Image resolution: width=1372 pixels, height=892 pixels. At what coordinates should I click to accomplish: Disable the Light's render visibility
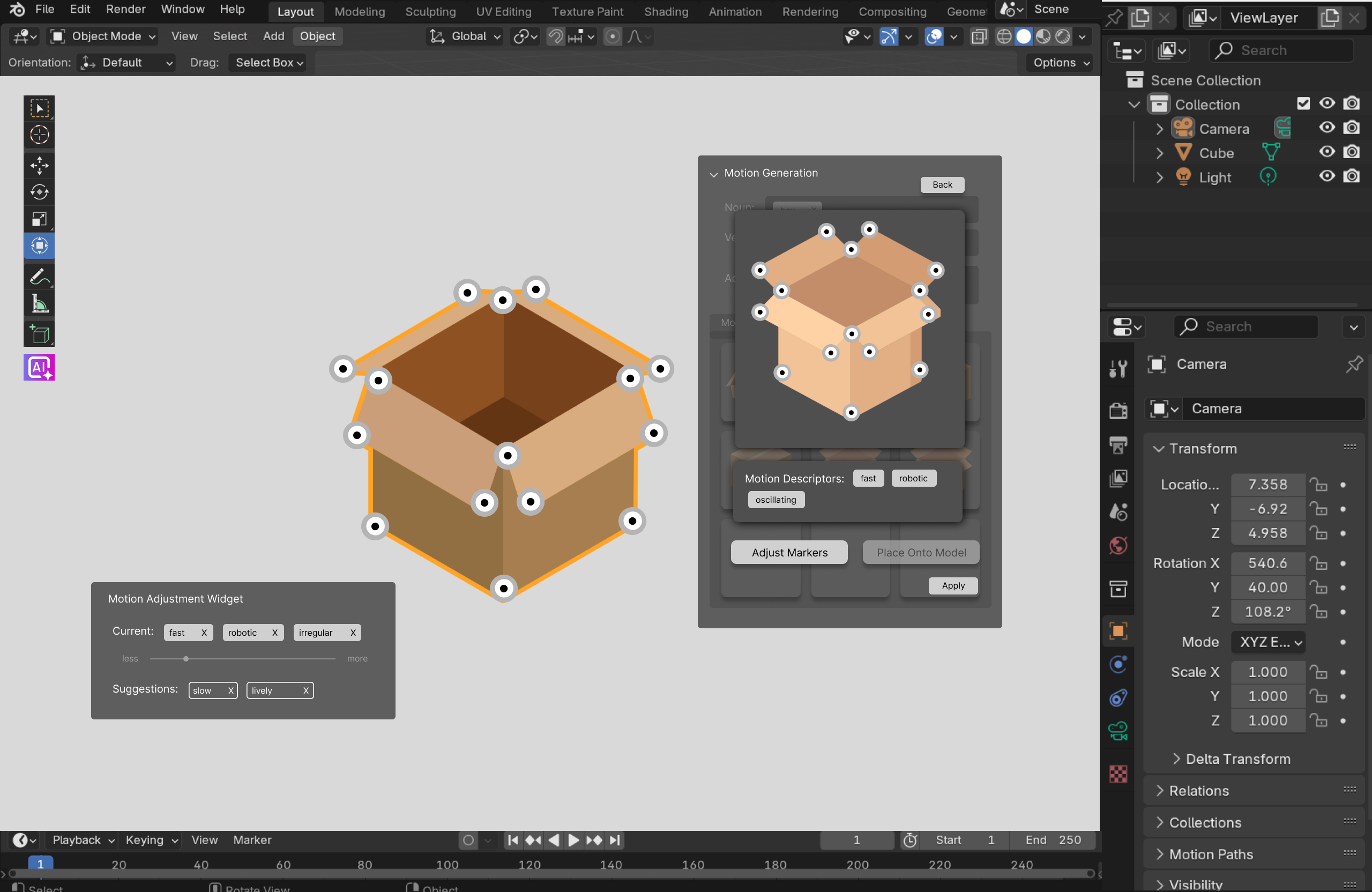pos(1352,176)
